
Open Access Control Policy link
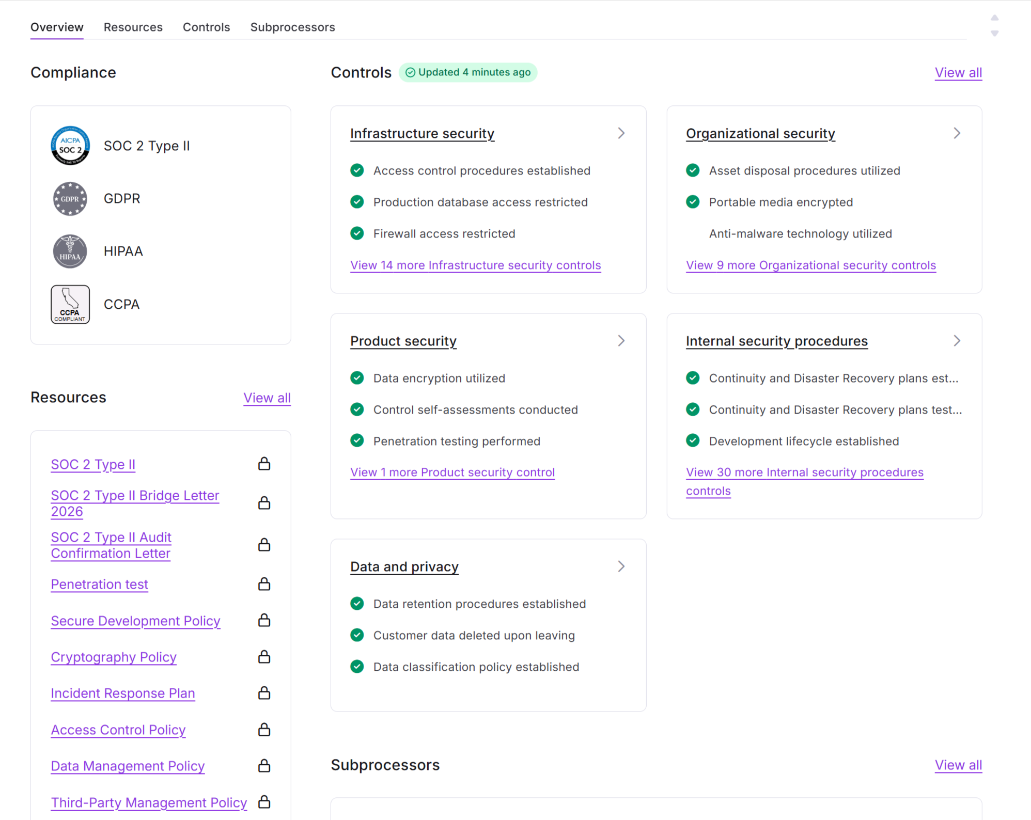(x=118, y=730)
